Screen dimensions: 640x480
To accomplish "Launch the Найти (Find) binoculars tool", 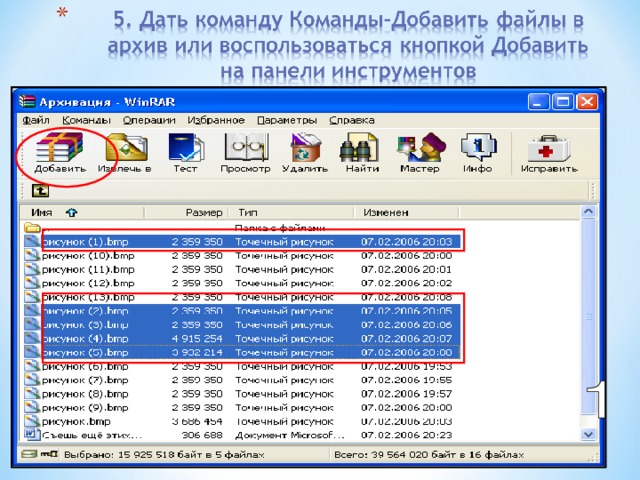I will [x=362, y=152].
